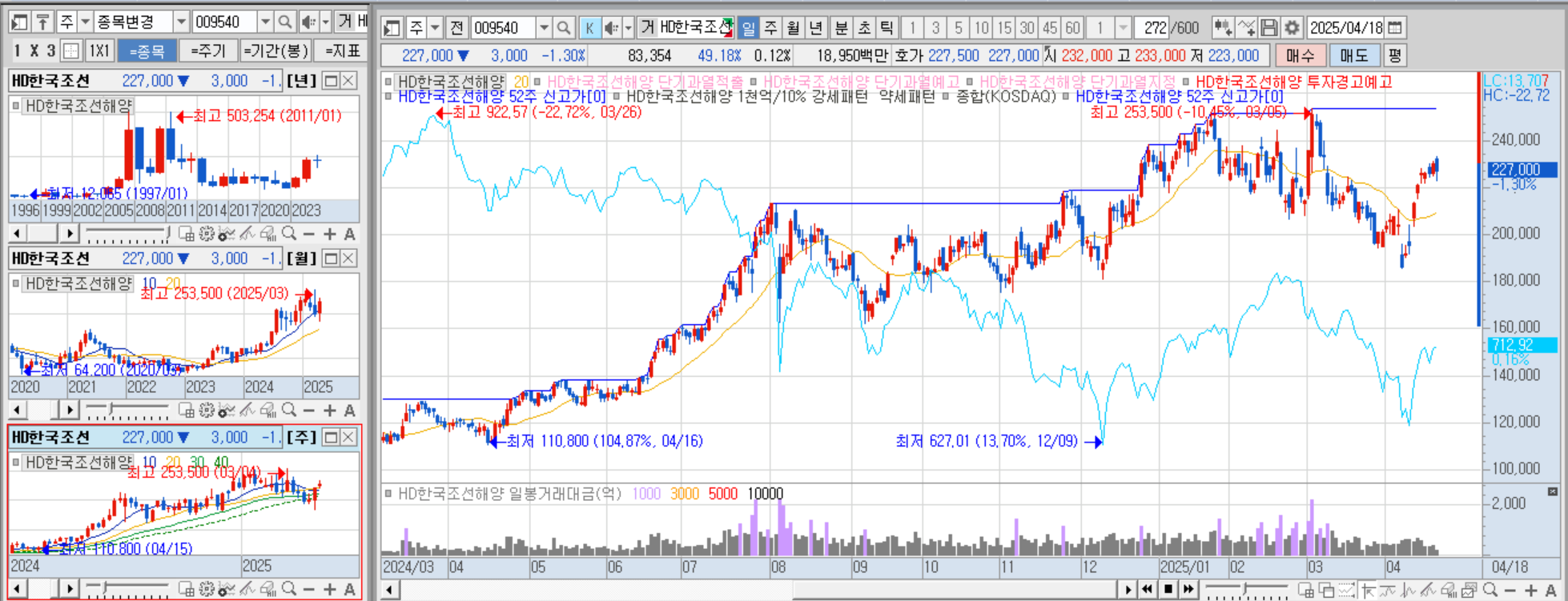Open the interval dropdown showing 1

point(1123,28)
